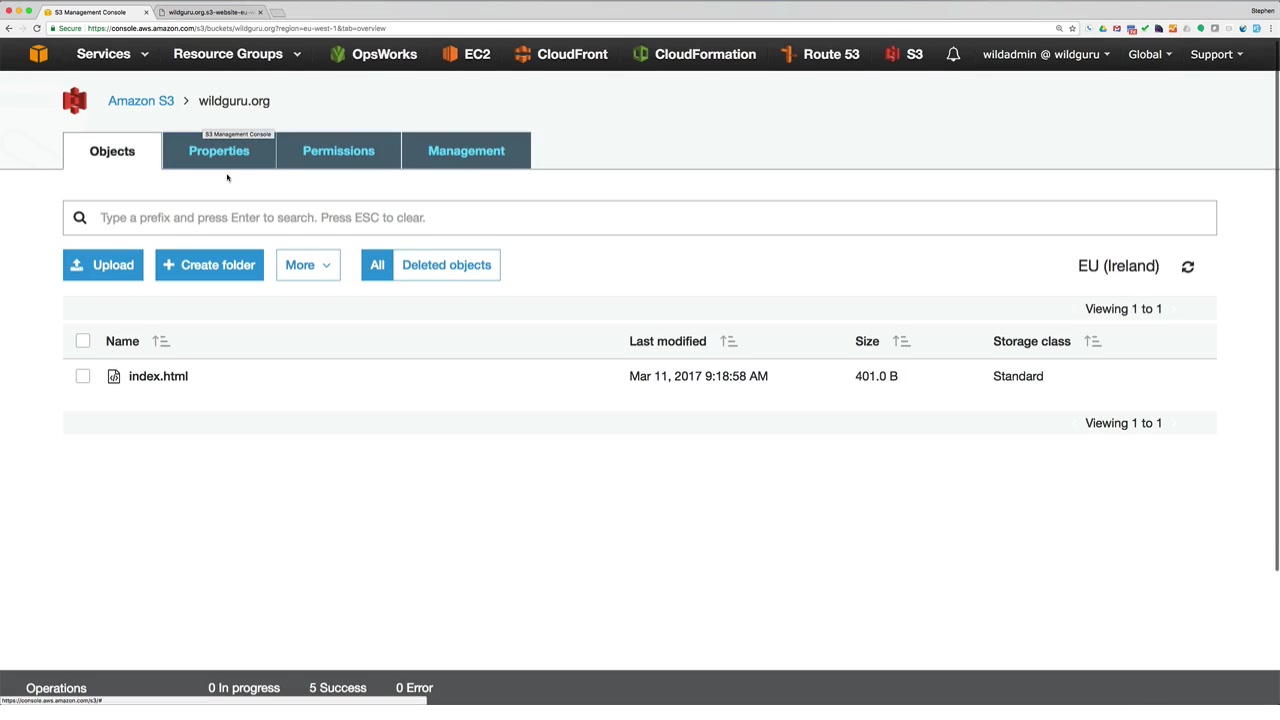Click the AWS orange cube home logo
This screenshot has height=720, width=1280.
[x=38, y=54]
